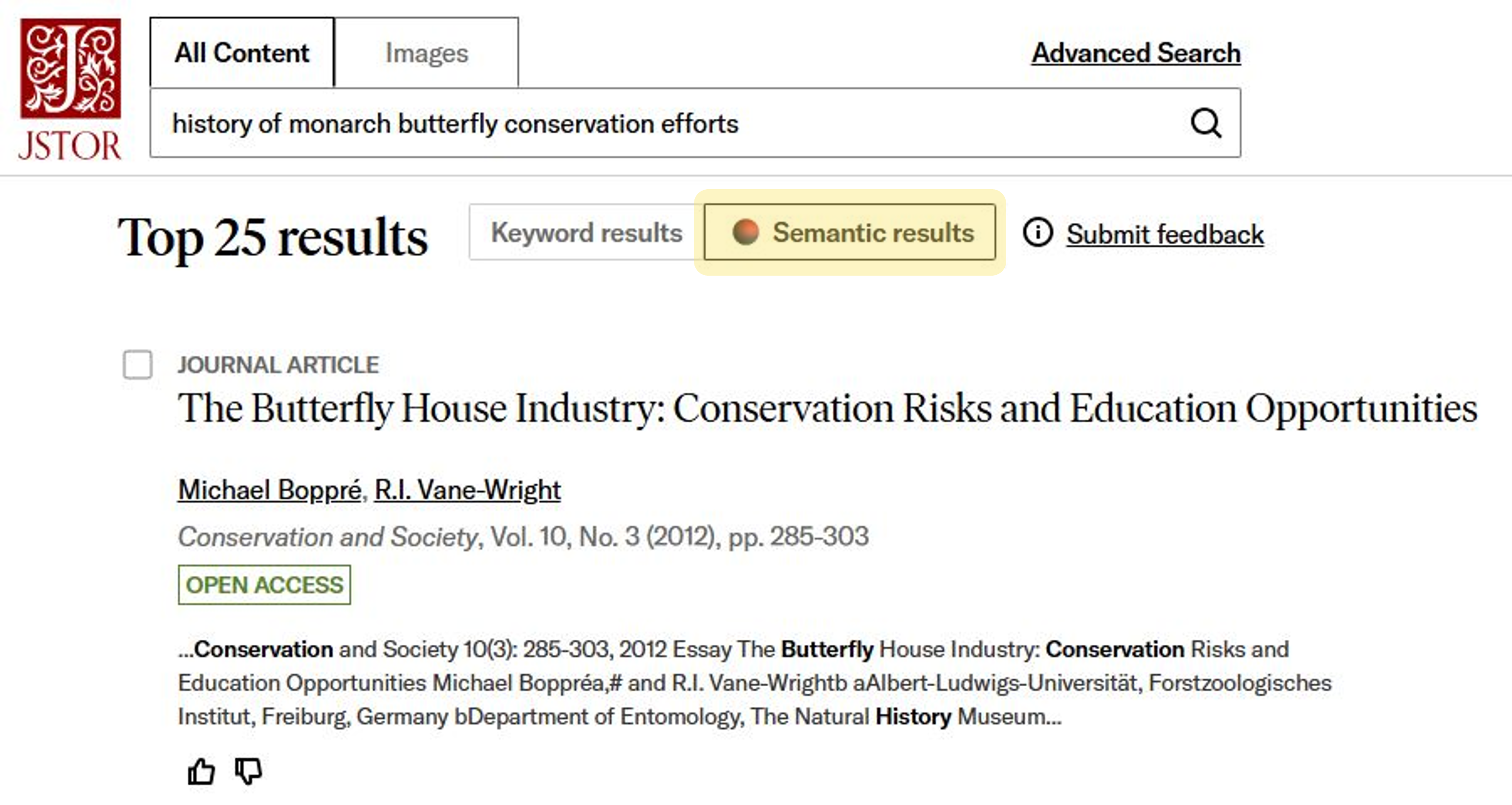
Task: Open author Michael Boppré's link
Action: [269, 490]
